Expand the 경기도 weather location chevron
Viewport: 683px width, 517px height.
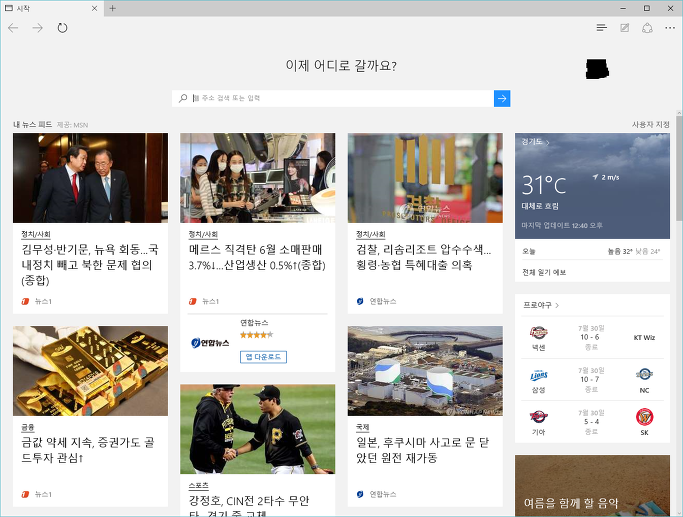pos(548,142)
